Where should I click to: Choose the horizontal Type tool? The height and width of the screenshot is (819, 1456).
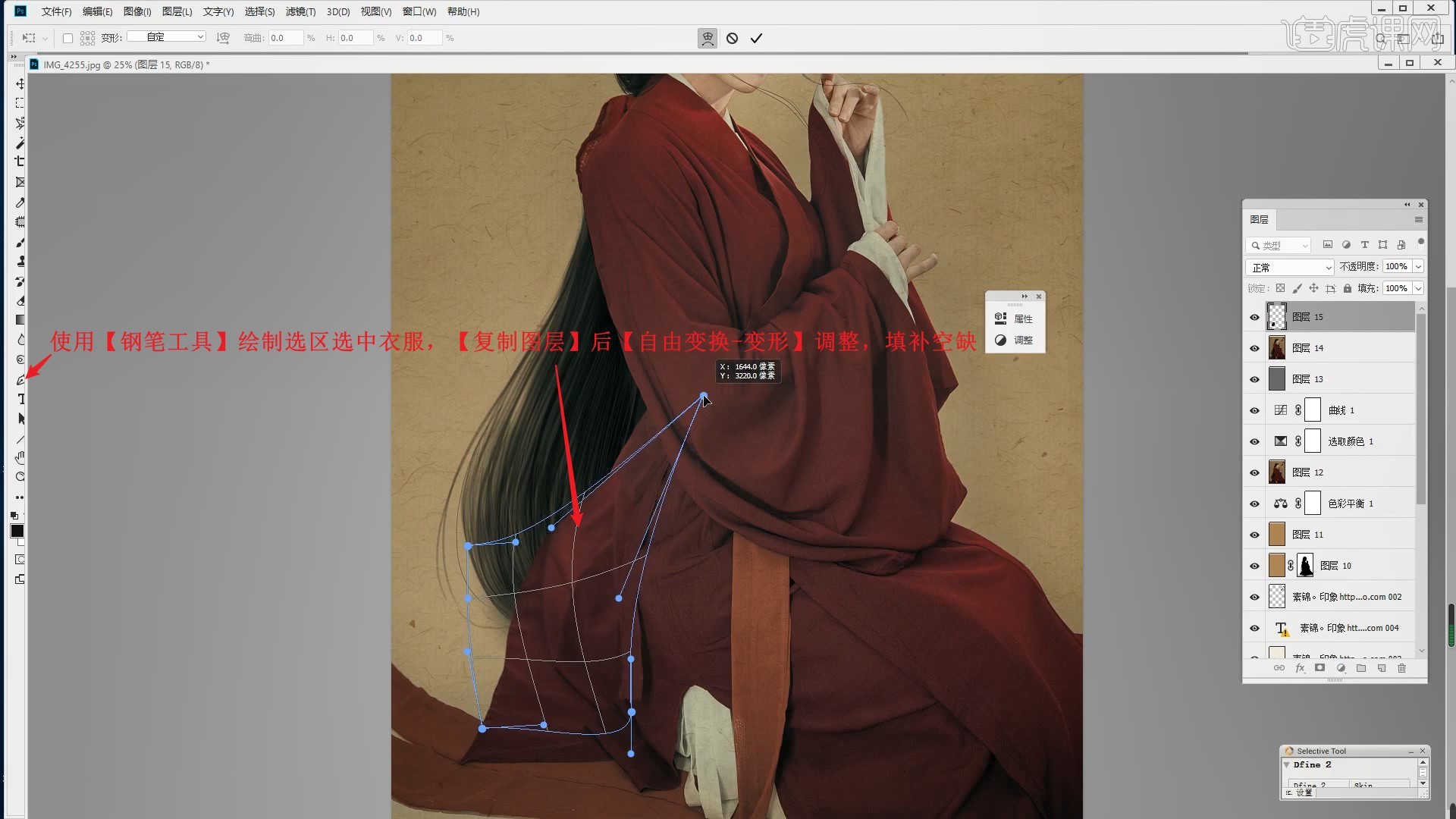(20, 400)
